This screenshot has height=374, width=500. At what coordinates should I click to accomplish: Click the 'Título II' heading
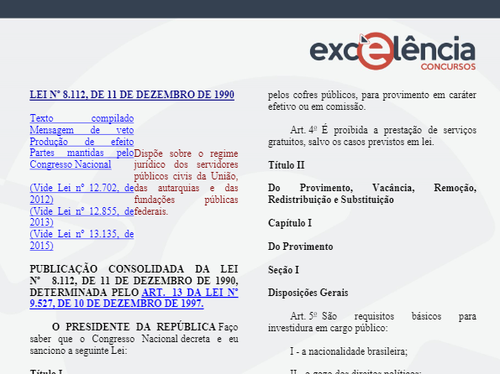[286, 165]
